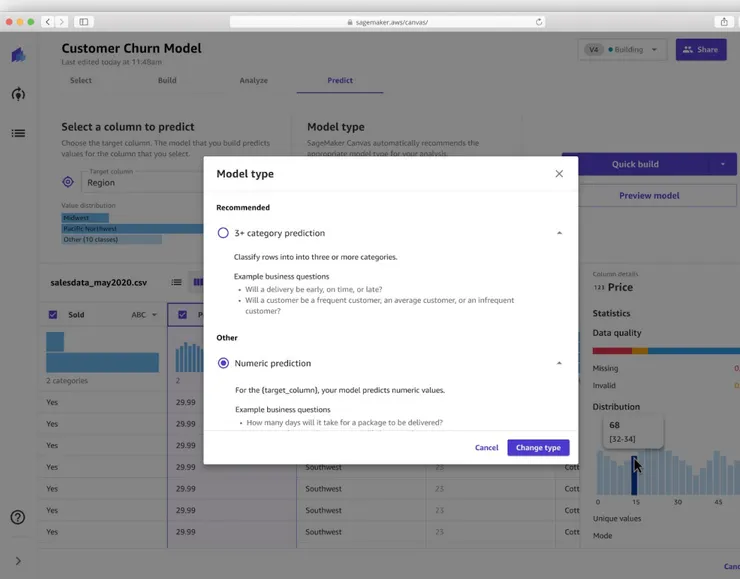Click the blue segment of data quality bar
The image size is (740, 579).
coord(694,351)
